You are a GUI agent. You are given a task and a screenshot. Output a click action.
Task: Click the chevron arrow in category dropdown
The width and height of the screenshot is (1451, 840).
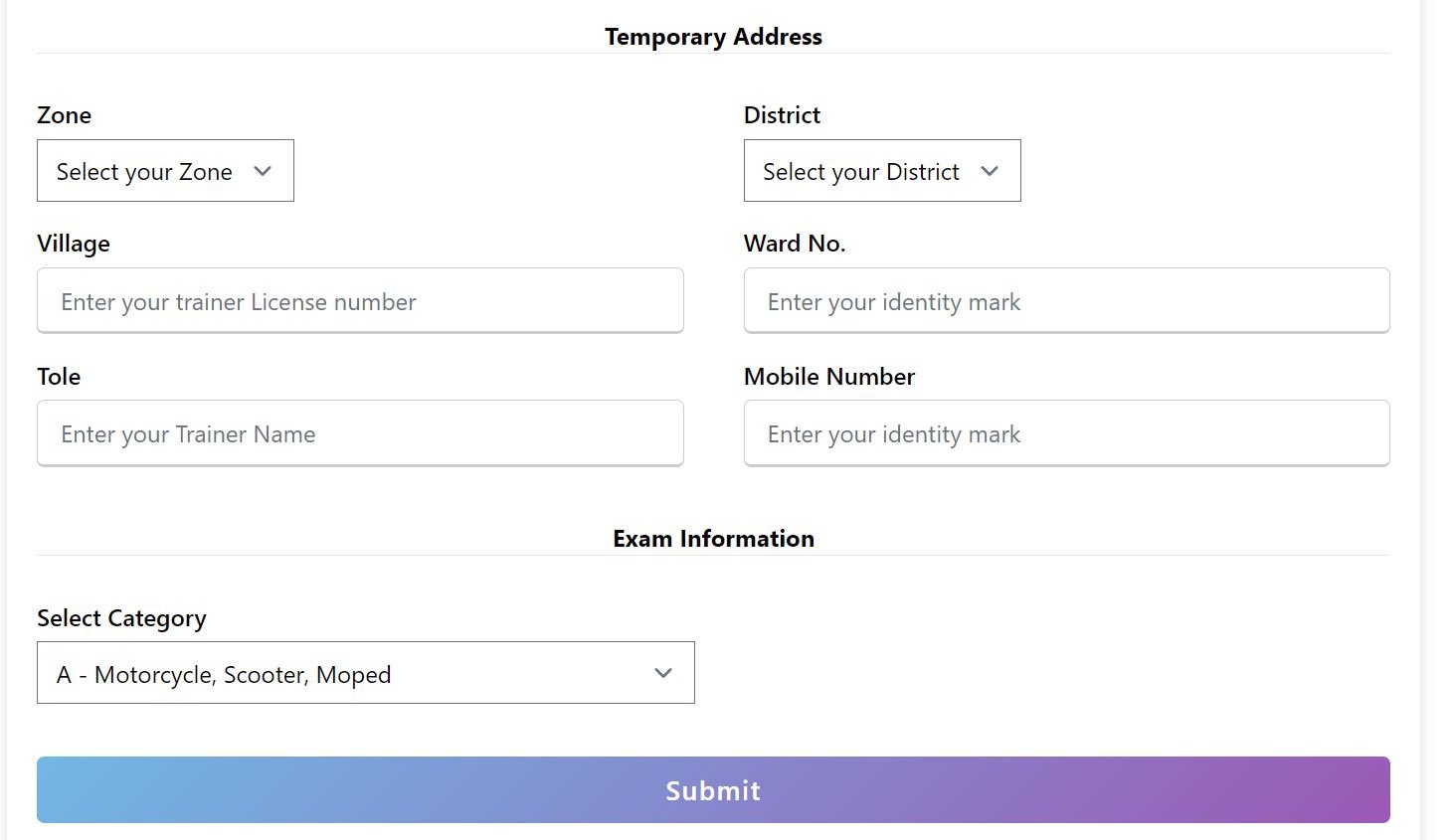tap(663, 673)
